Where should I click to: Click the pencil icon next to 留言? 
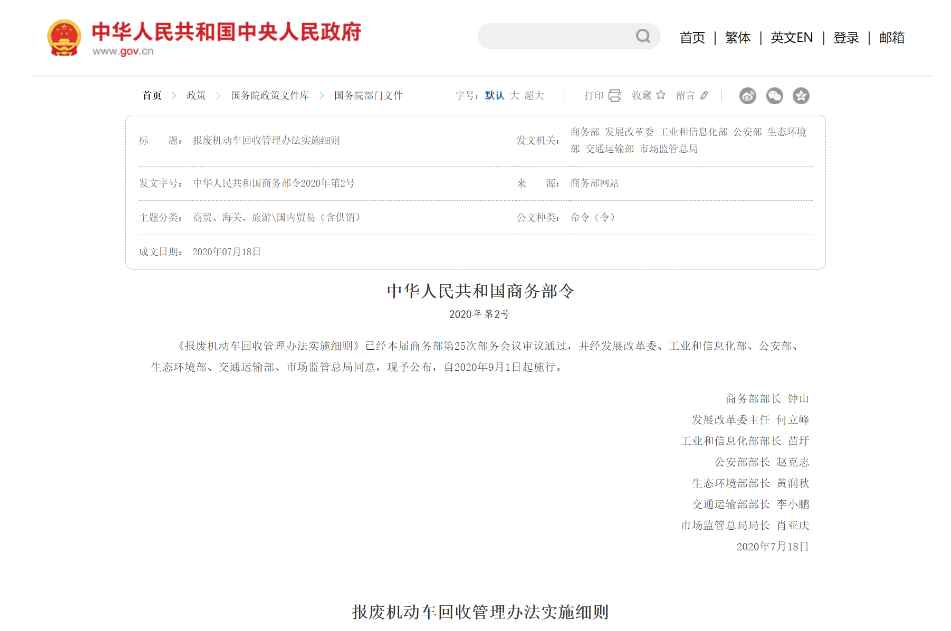pyautogui.click(x=704, y=96)
